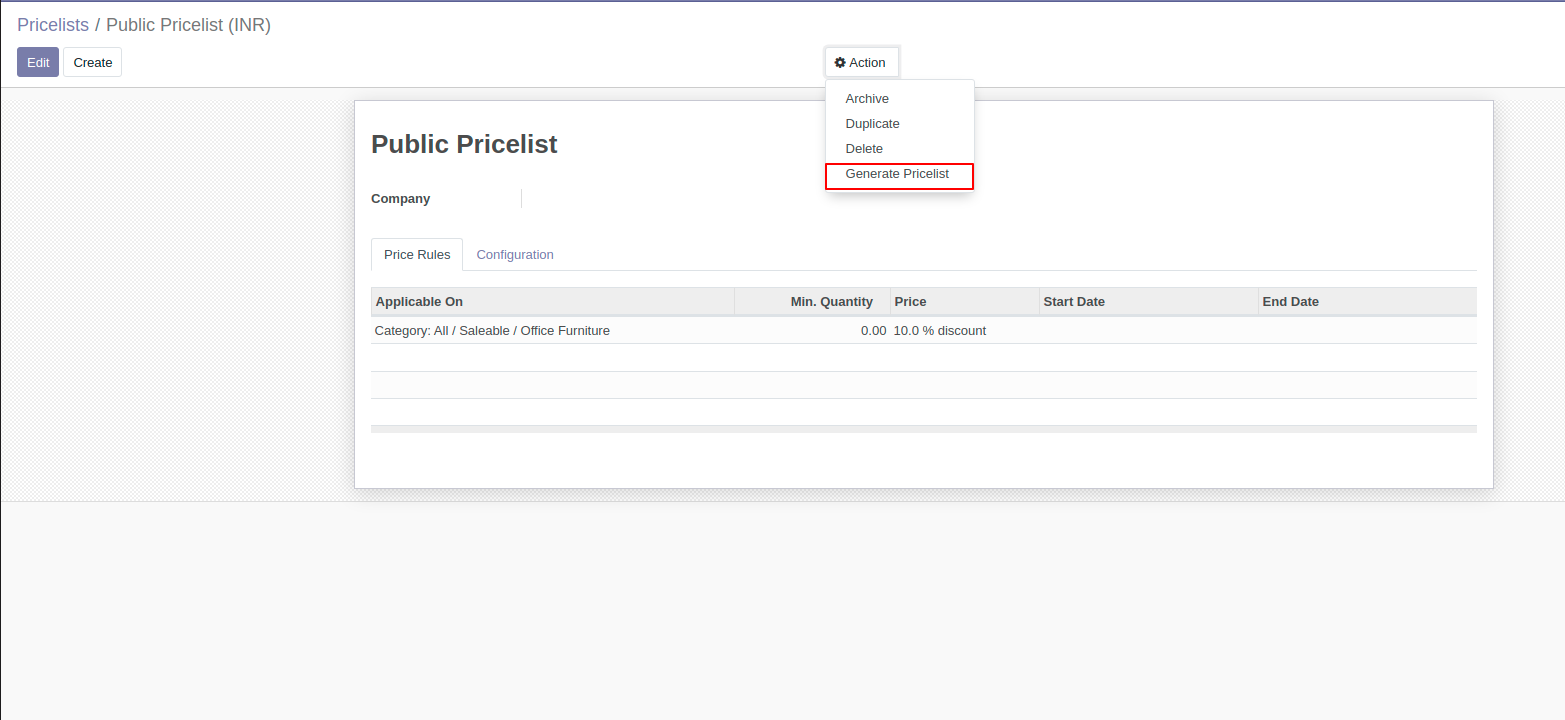Sort by Applicable On column header
The image size is (1565, 720).
point(553,301)
